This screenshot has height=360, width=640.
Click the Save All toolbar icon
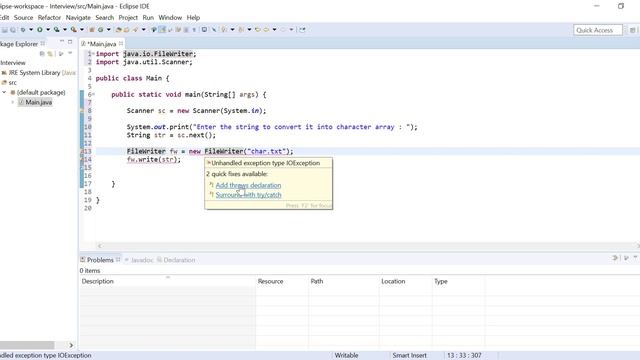13,30
